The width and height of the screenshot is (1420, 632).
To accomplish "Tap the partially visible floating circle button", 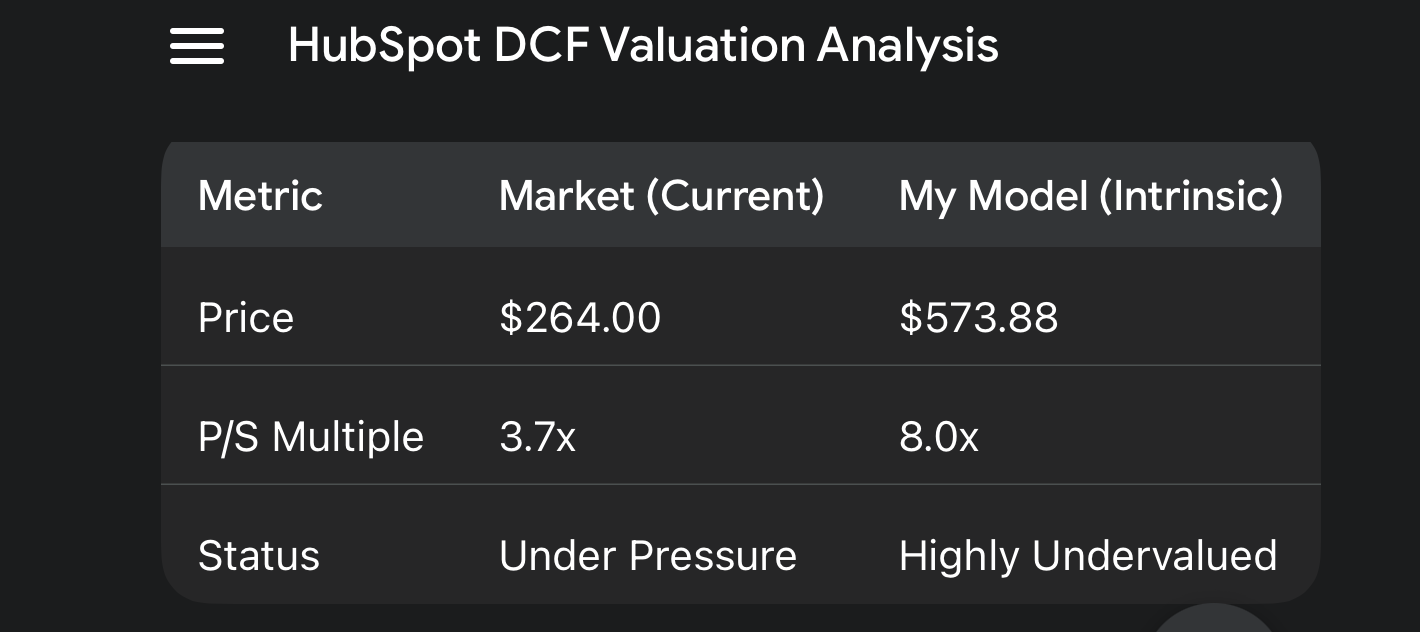I will coord(1213,619).
